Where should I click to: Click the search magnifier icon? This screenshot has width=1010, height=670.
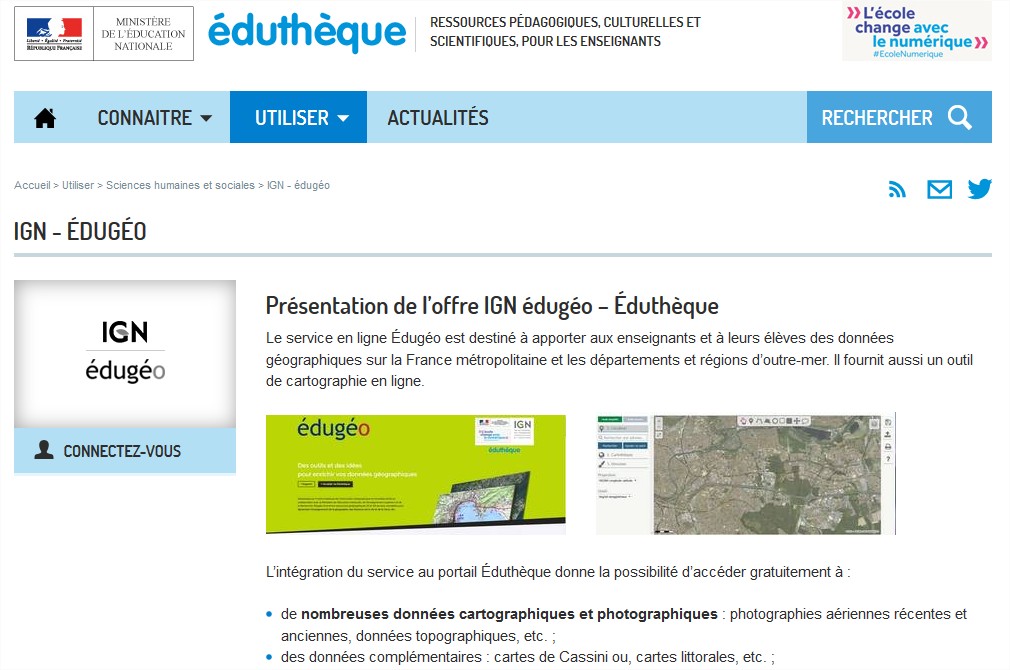[960, 118]
